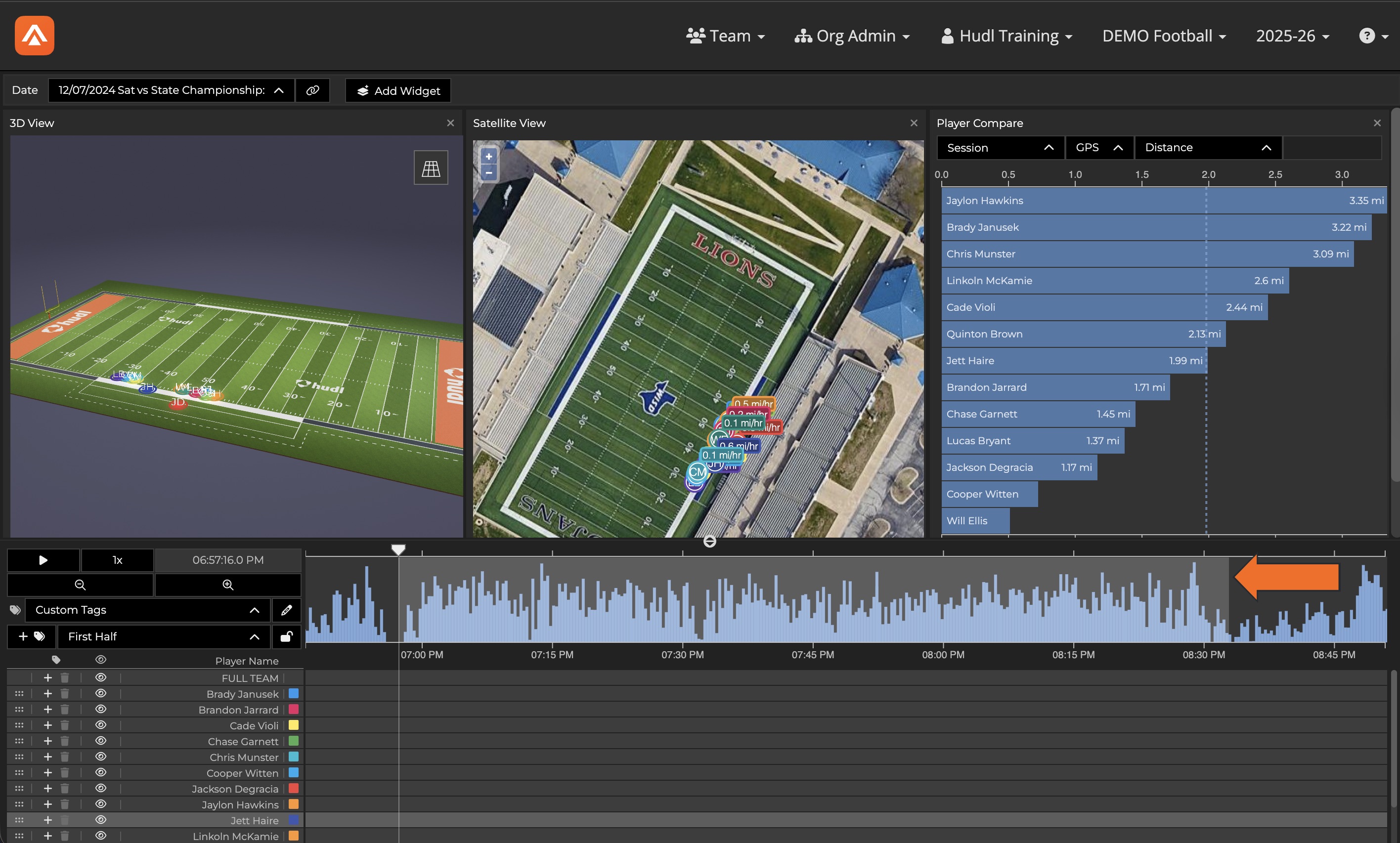Click the Add Widget button
Viewport: 1400px width, 843px height.
[398, 91]
